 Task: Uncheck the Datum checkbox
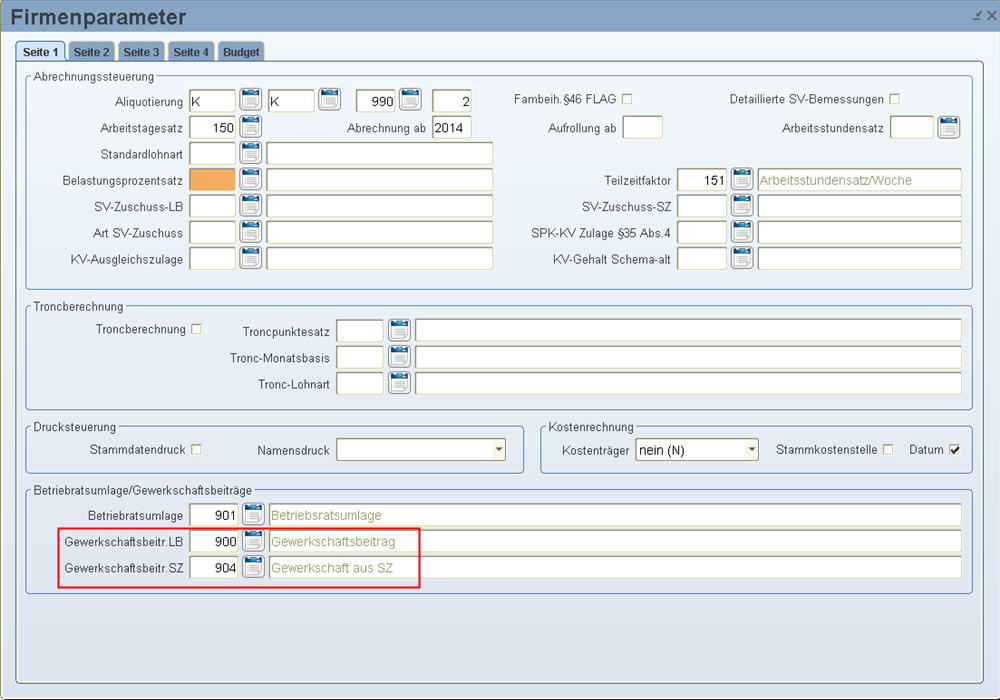pyautogui.click(x=954, y=449)
